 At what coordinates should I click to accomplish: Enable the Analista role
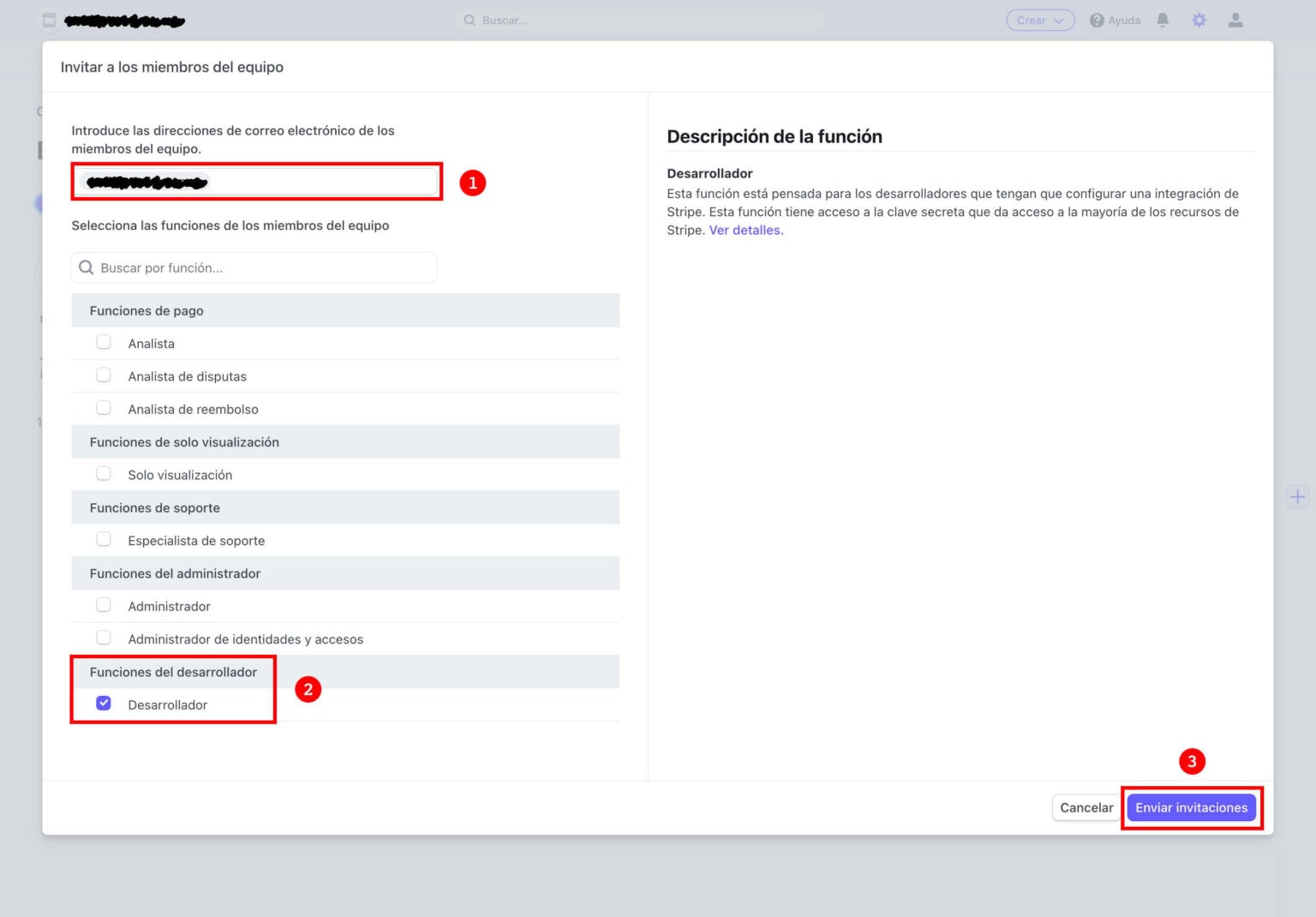pyautogui.click(x=104, y=341)
